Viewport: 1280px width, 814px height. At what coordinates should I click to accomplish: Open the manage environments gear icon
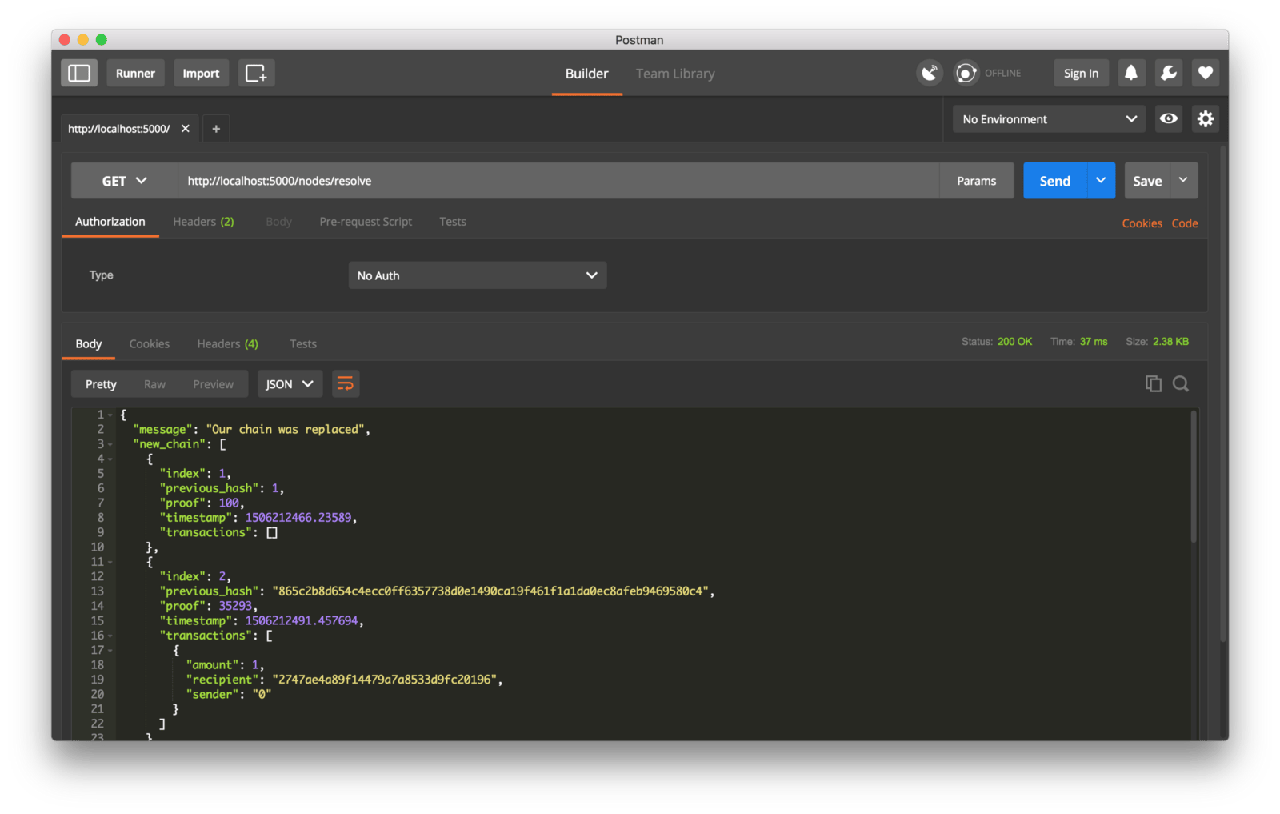(1205, 119)
